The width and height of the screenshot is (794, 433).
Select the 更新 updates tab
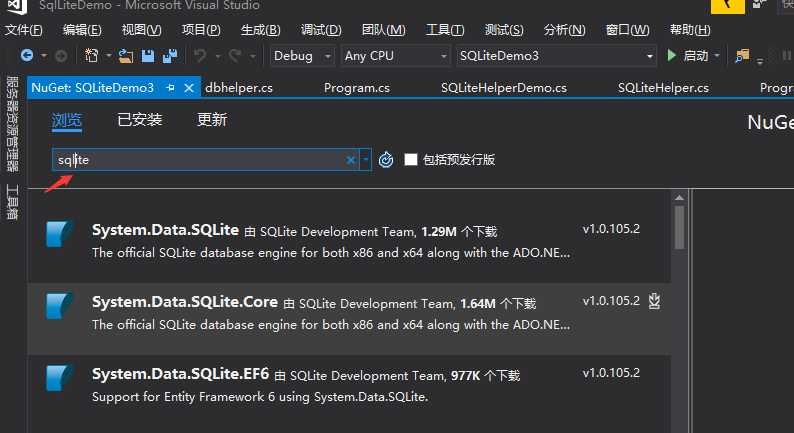click(x=212, y=120)
